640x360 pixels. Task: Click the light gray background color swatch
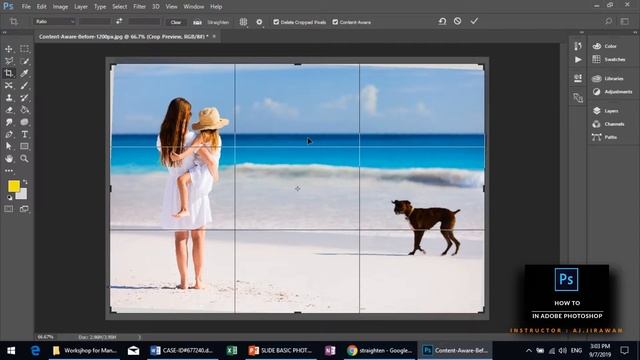coord(22,195)
